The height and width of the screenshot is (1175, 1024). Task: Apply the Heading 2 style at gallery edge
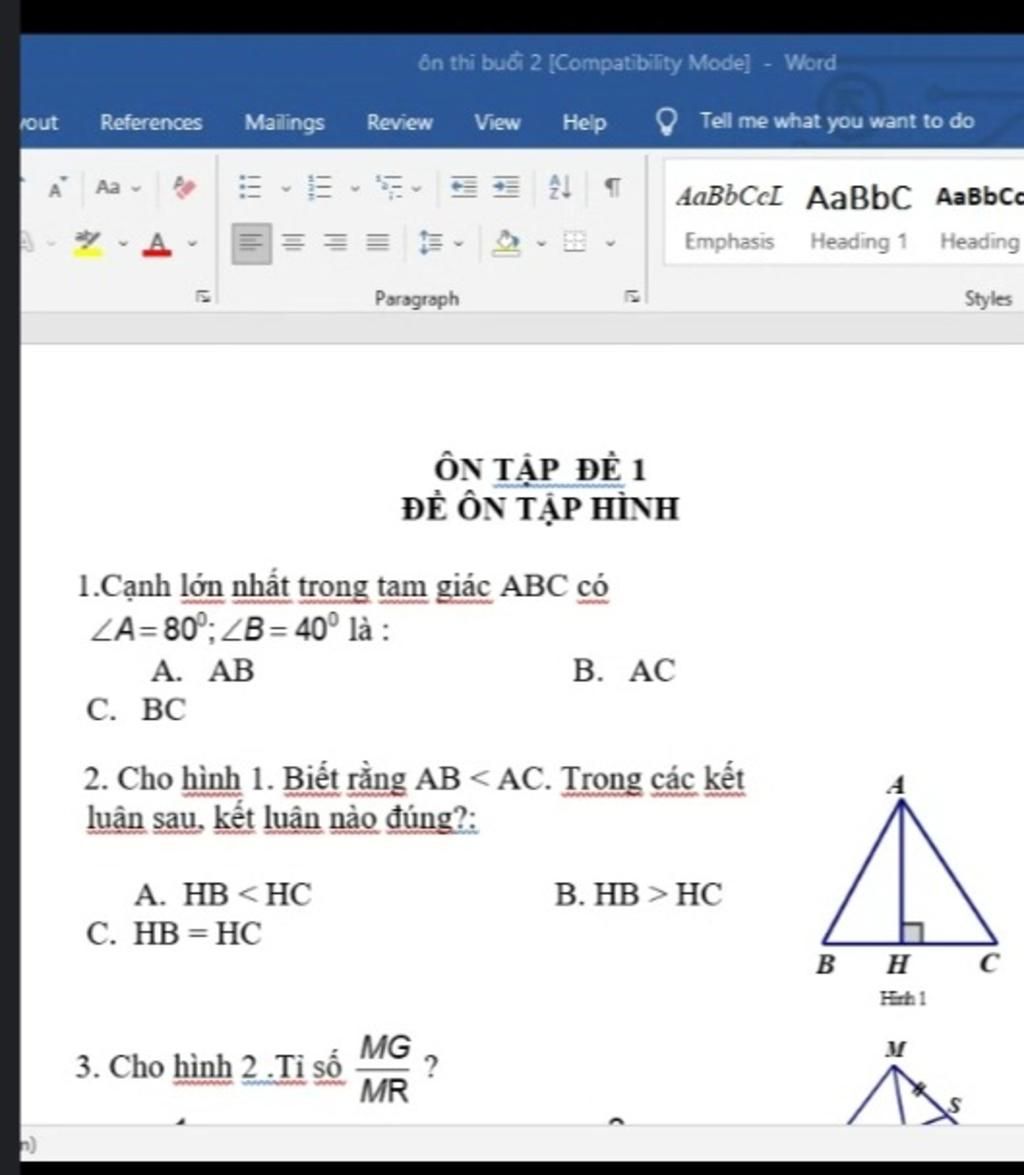point(979,217)
